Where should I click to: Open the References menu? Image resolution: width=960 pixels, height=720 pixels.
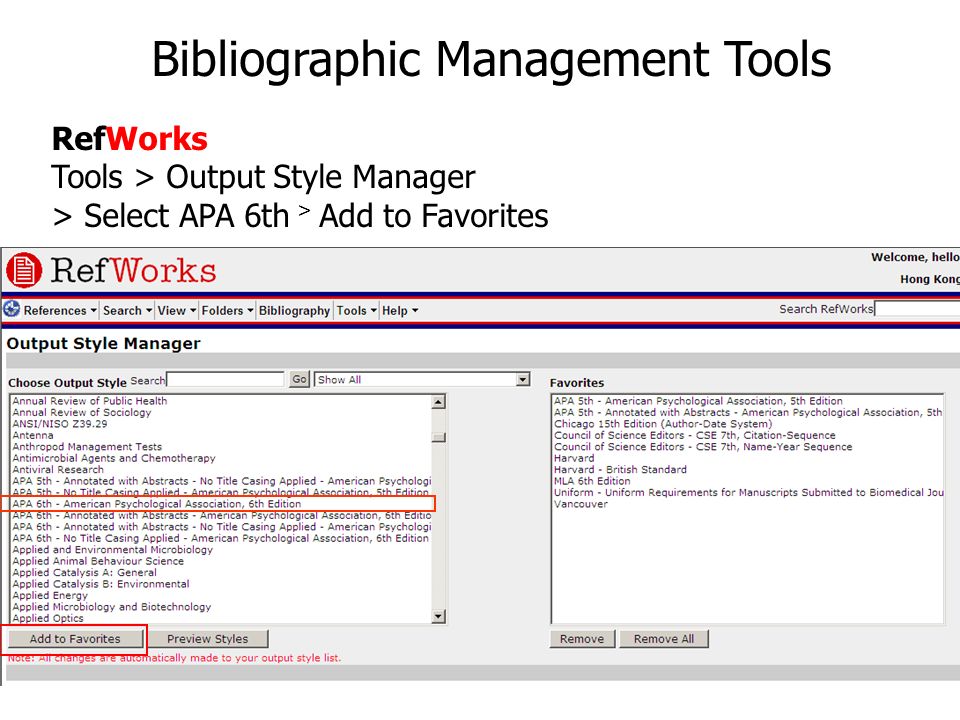[60, 310]
